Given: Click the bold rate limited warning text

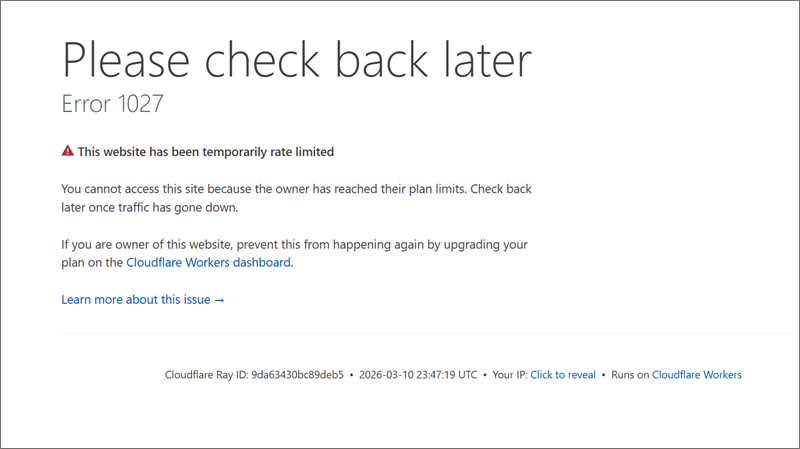Looking at the screenshot, I should pyautogui.click(x=205, y=152).
